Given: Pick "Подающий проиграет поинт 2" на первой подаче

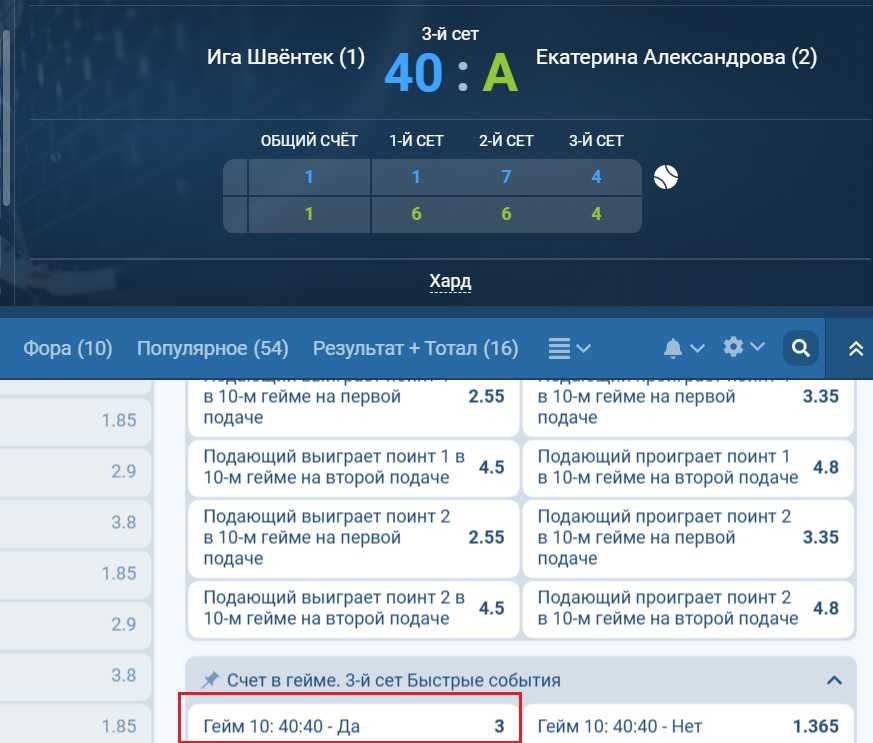Looking at the screenshot, I should coord(688,538).
